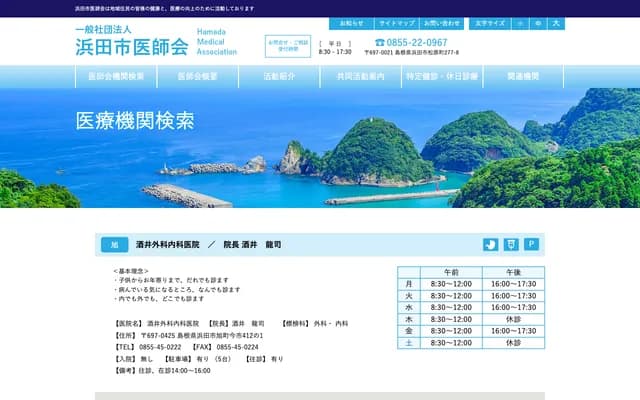Click the サイトマップ link

(396, 22)
